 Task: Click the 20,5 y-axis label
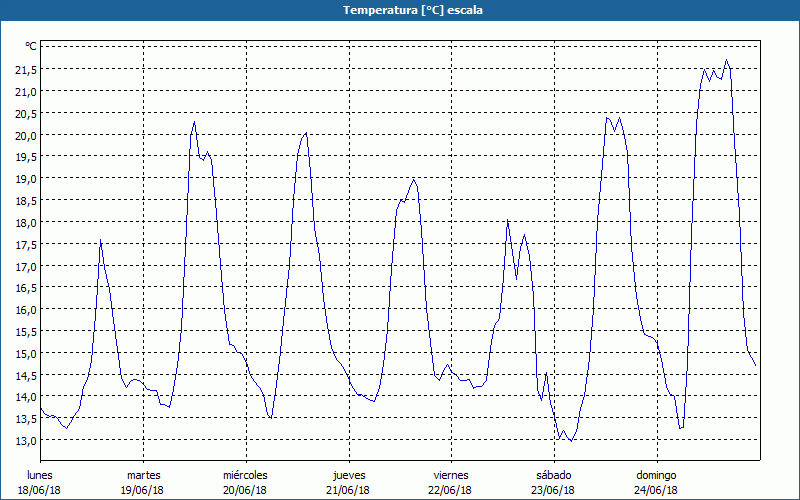click(x=26, y=114)
